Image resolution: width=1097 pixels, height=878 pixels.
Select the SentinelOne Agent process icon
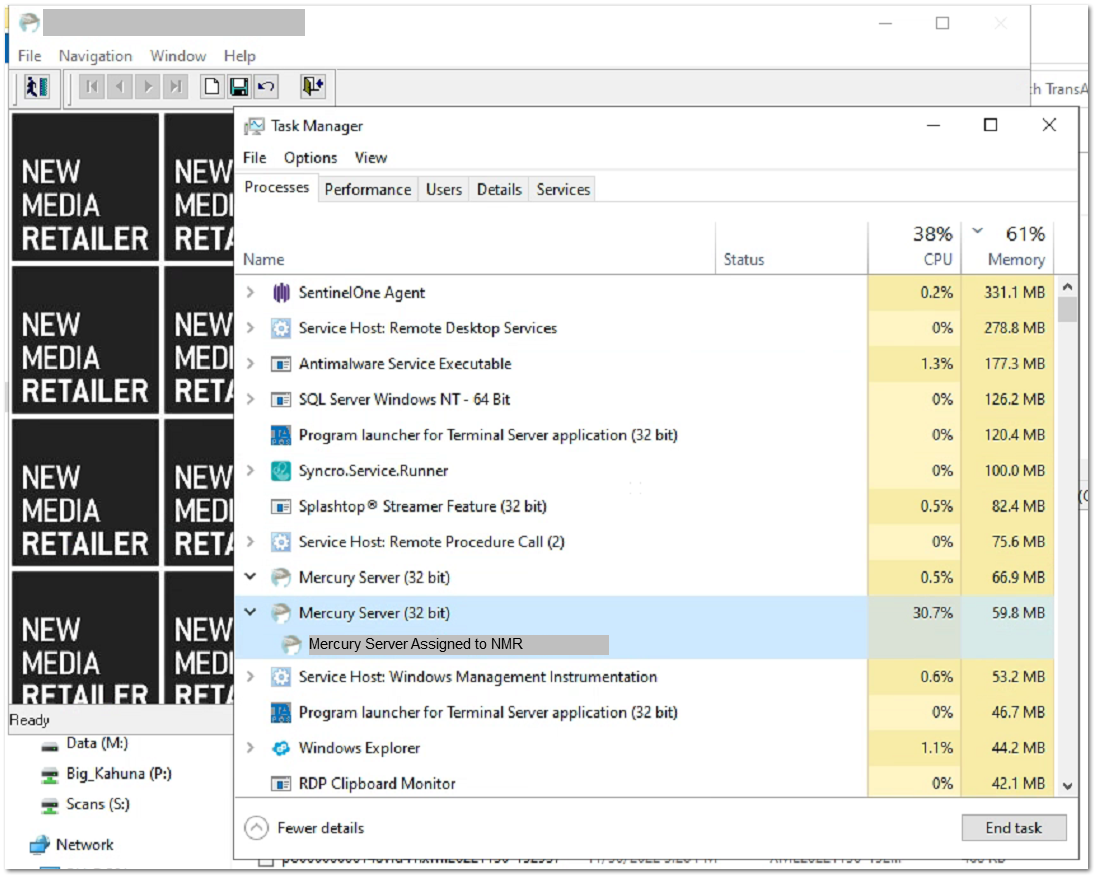point(281,293)
